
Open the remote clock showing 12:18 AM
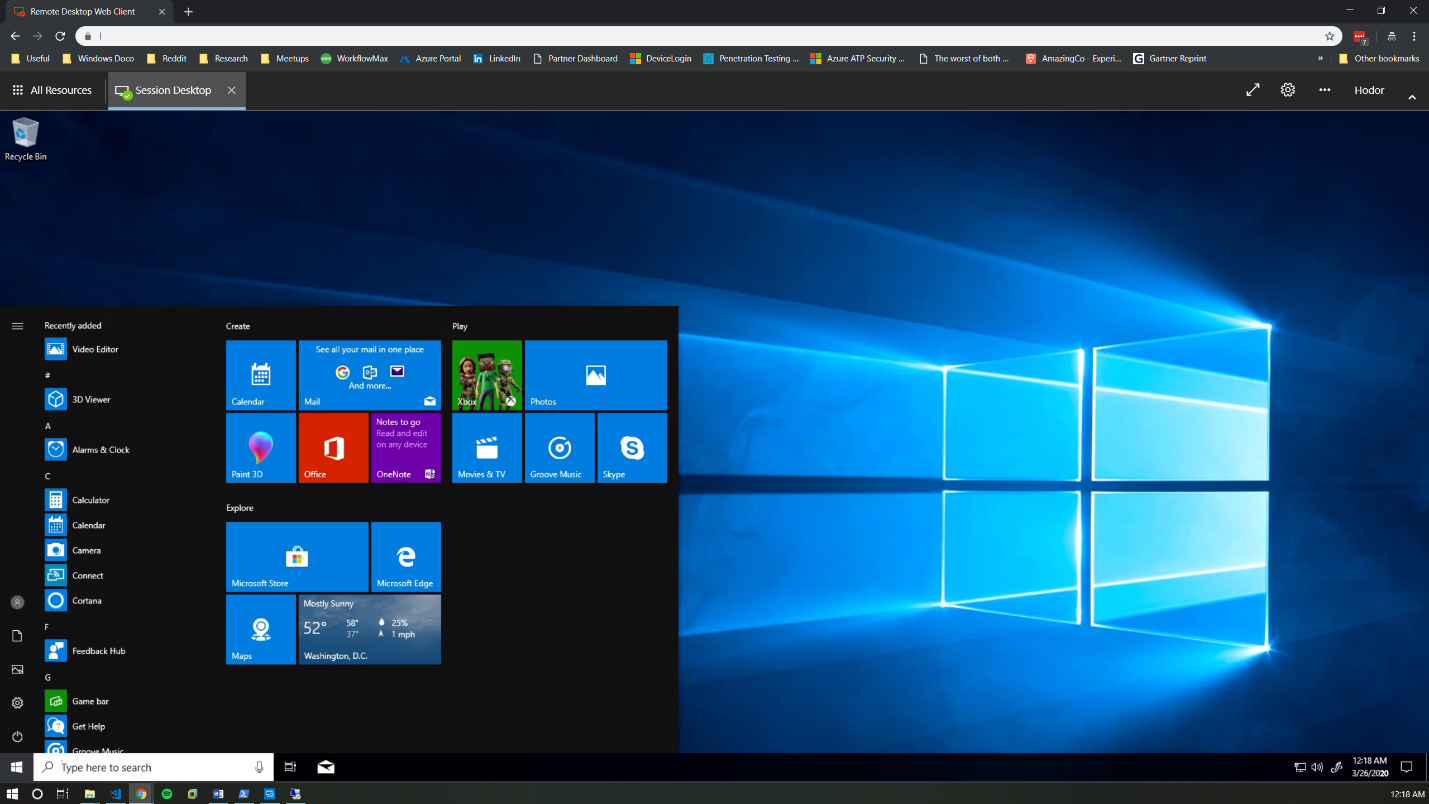pos(1370,767)
